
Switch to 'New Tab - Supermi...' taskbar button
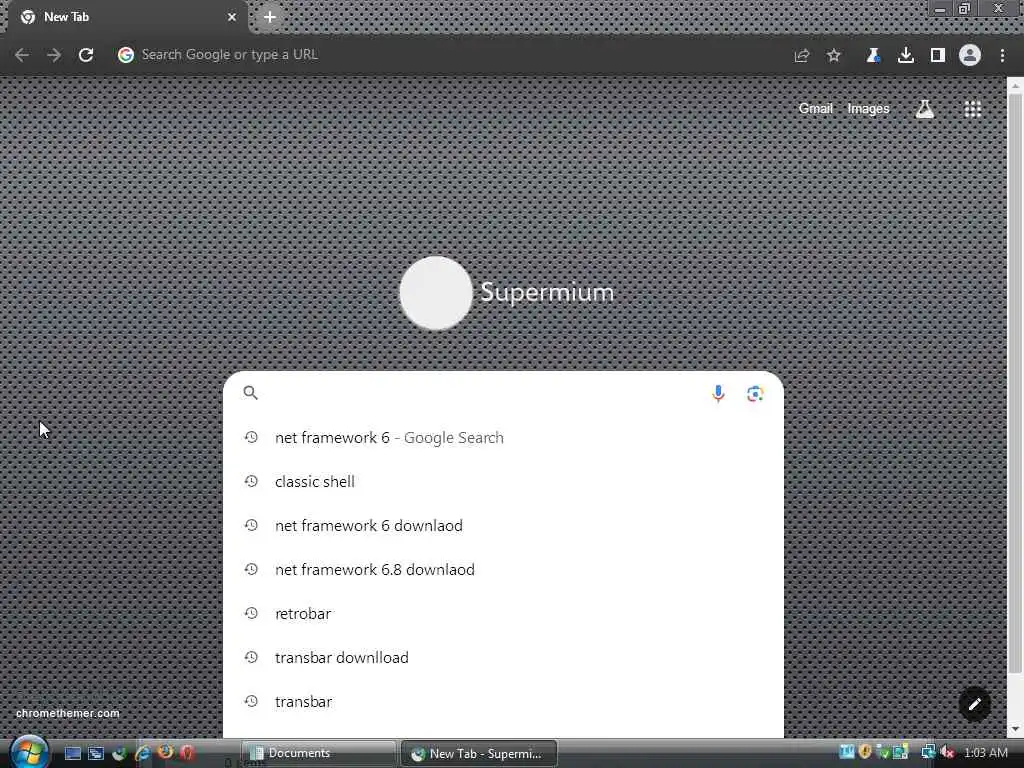479,754
